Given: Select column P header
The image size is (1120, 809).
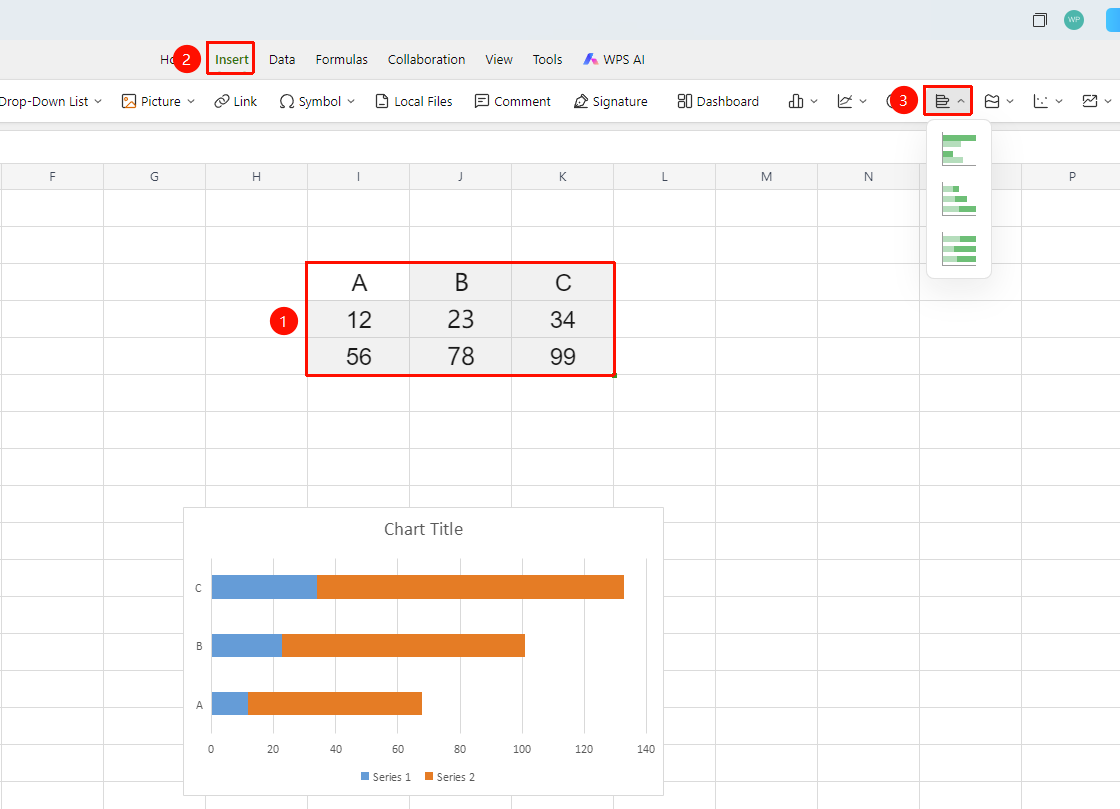Looking at the screenshot, I should tap(1071, 176).
